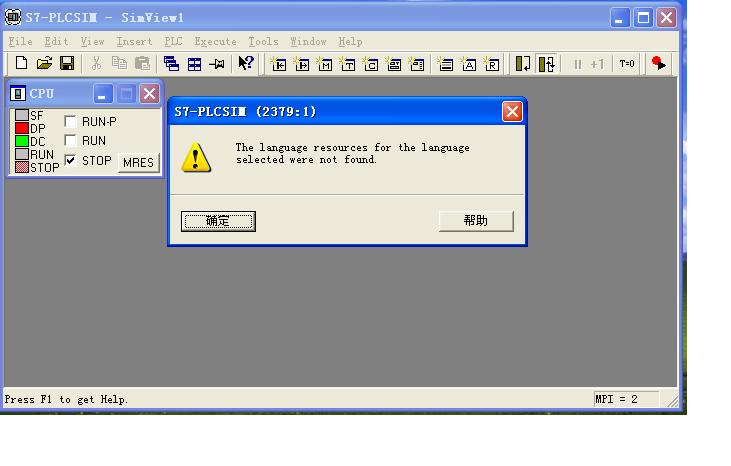Open a simulation with folder icon
This screenshot has height=466, width=731.
click(x=44, y=63)
